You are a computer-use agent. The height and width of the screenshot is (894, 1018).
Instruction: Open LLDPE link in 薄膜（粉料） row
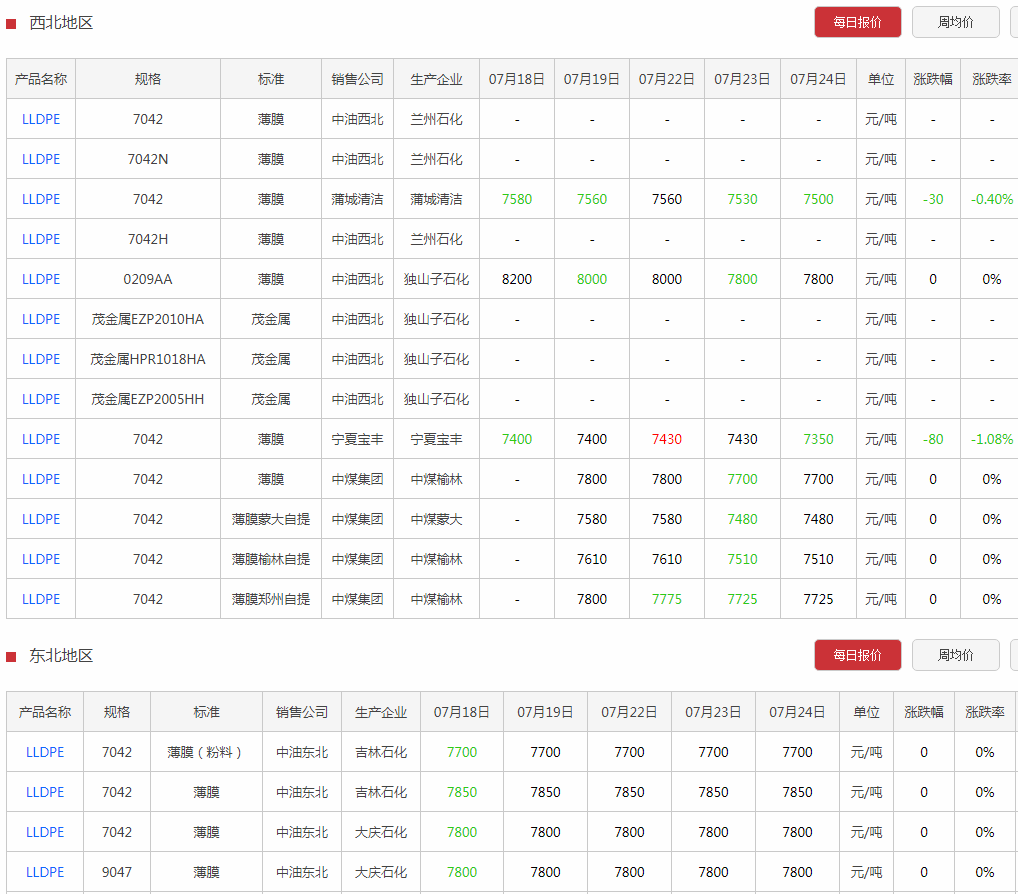coord(45,752)
